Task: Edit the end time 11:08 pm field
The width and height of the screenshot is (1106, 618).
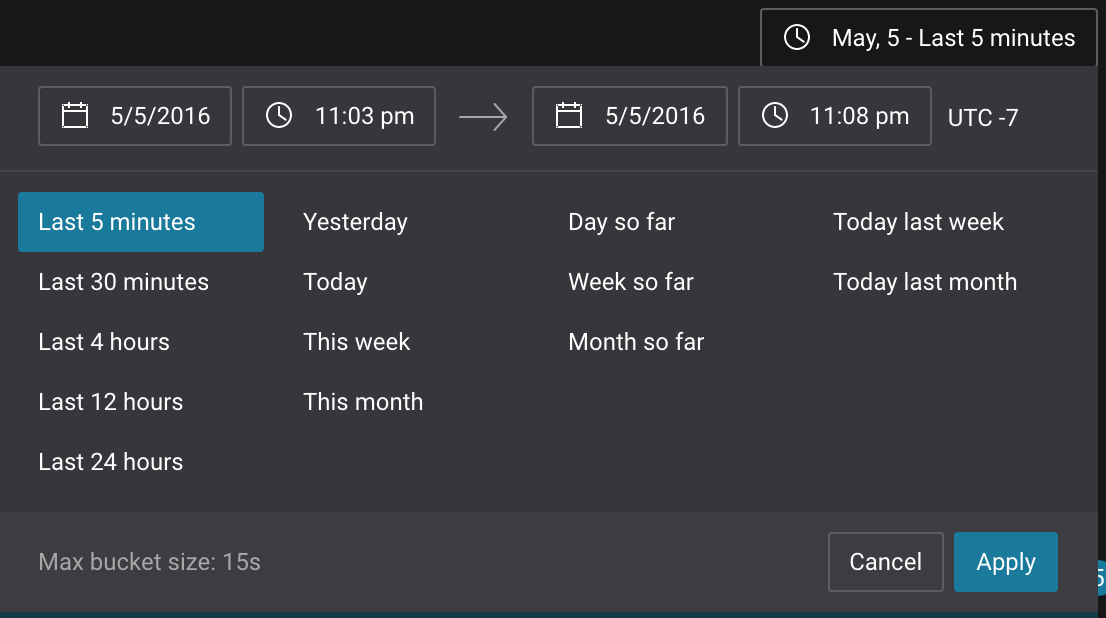Action: click(x=858, y=116)
